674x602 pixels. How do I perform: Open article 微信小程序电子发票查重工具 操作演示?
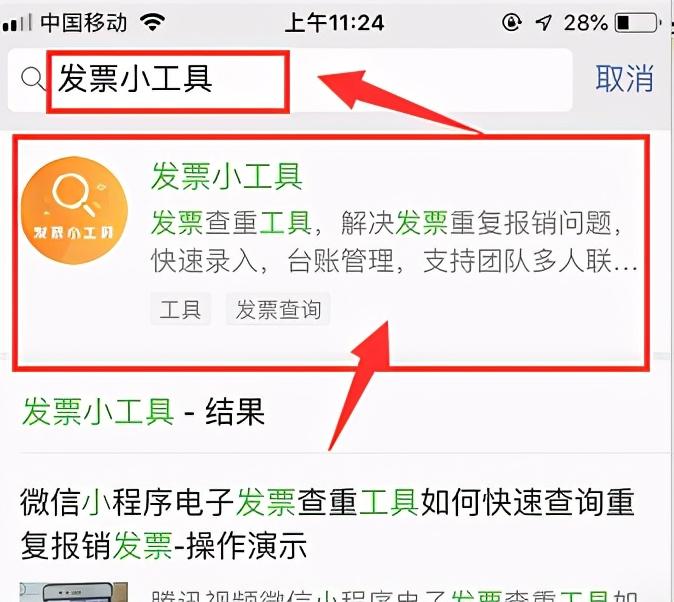click(328, 524)
